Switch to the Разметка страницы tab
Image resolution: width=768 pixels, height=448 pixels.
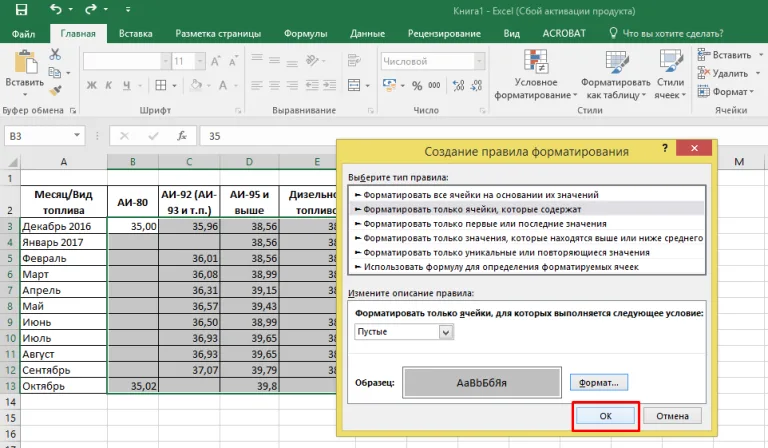click(x=218, y=34)
